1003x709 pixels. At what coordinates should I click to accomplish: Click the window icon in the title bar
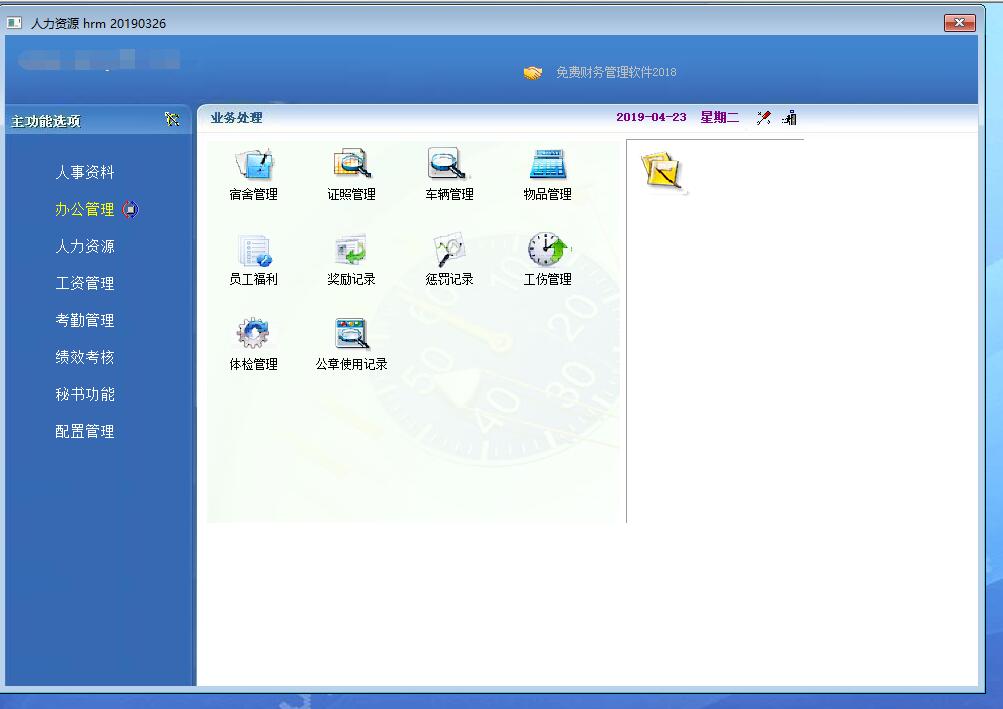click(x=14, y=23)
